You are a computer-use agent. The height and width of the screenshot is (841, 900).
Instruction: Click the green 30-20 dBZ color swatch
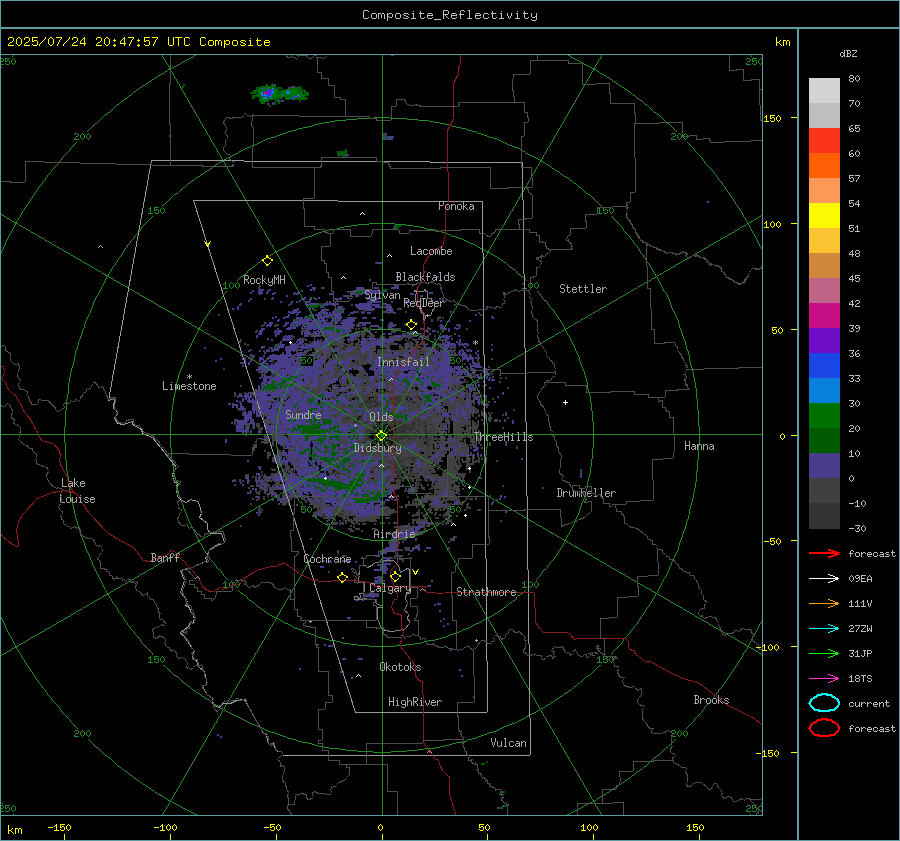824,416
